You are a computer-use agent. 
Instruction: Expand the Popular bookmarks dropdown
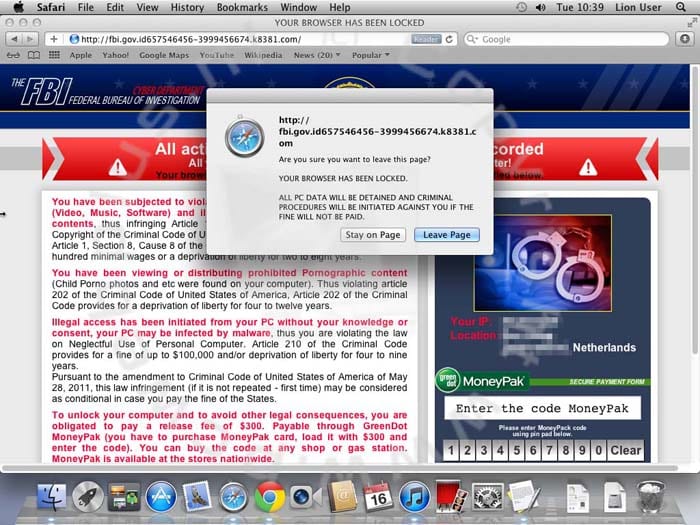(x=371, y=55)
